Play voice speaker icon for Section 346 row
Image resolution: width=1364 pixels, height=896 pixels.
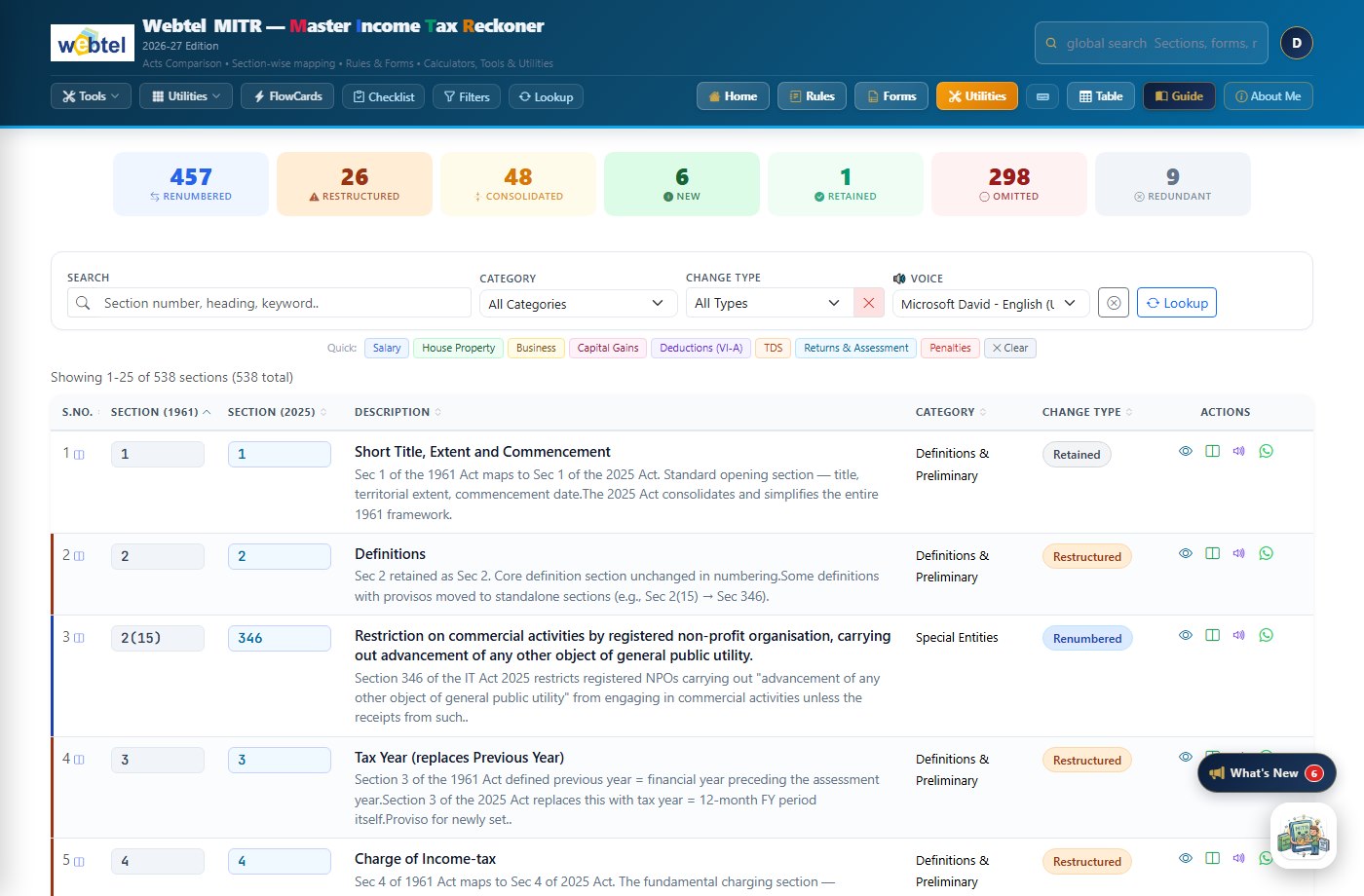[x=1239, y=635]
